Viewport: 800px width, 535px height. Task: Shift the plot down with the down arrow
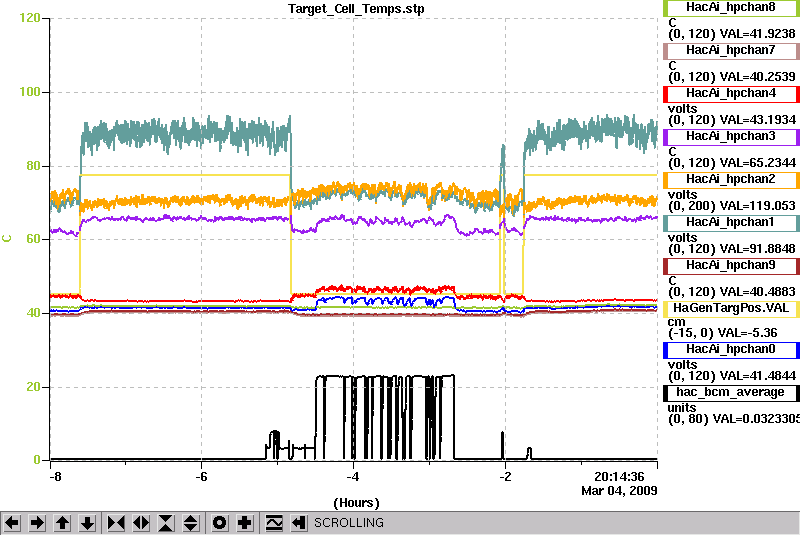pos(87,523)
